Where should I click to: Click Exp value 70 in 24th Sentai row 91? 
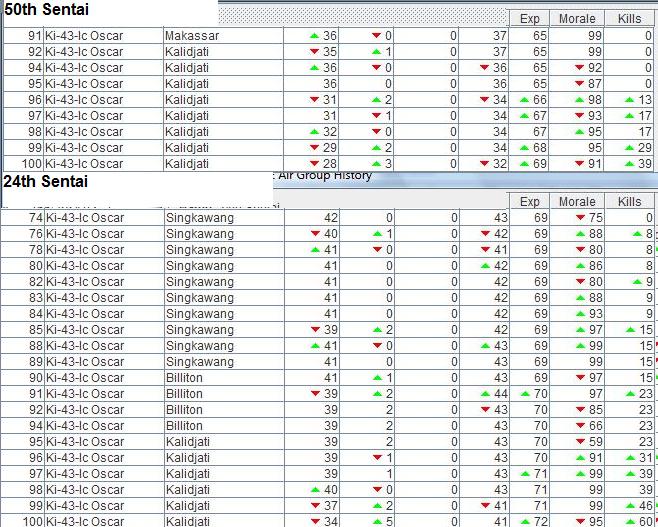[540, 394]
